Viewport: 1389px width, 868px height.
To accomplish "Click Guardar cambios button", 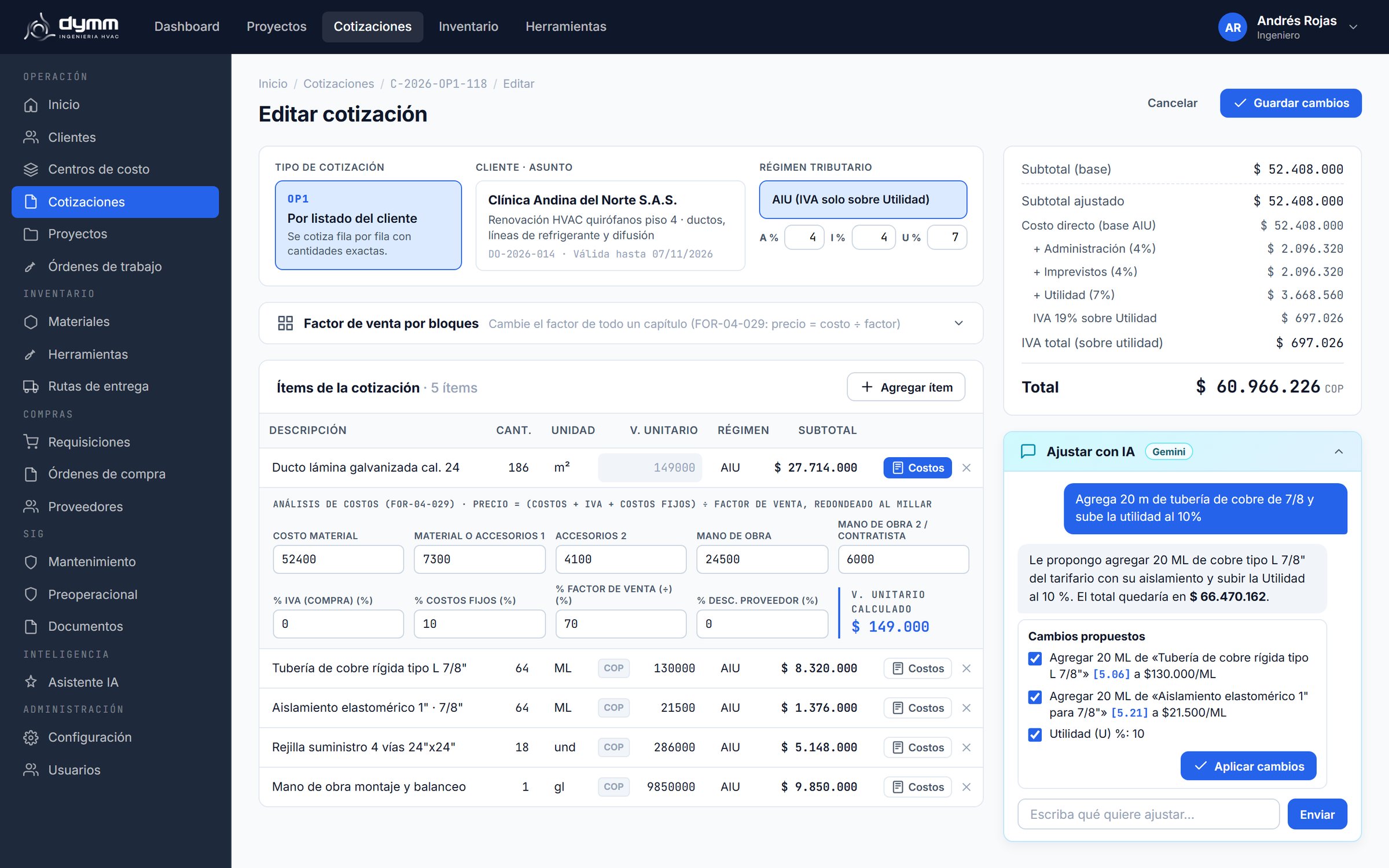I will 1291,103.
